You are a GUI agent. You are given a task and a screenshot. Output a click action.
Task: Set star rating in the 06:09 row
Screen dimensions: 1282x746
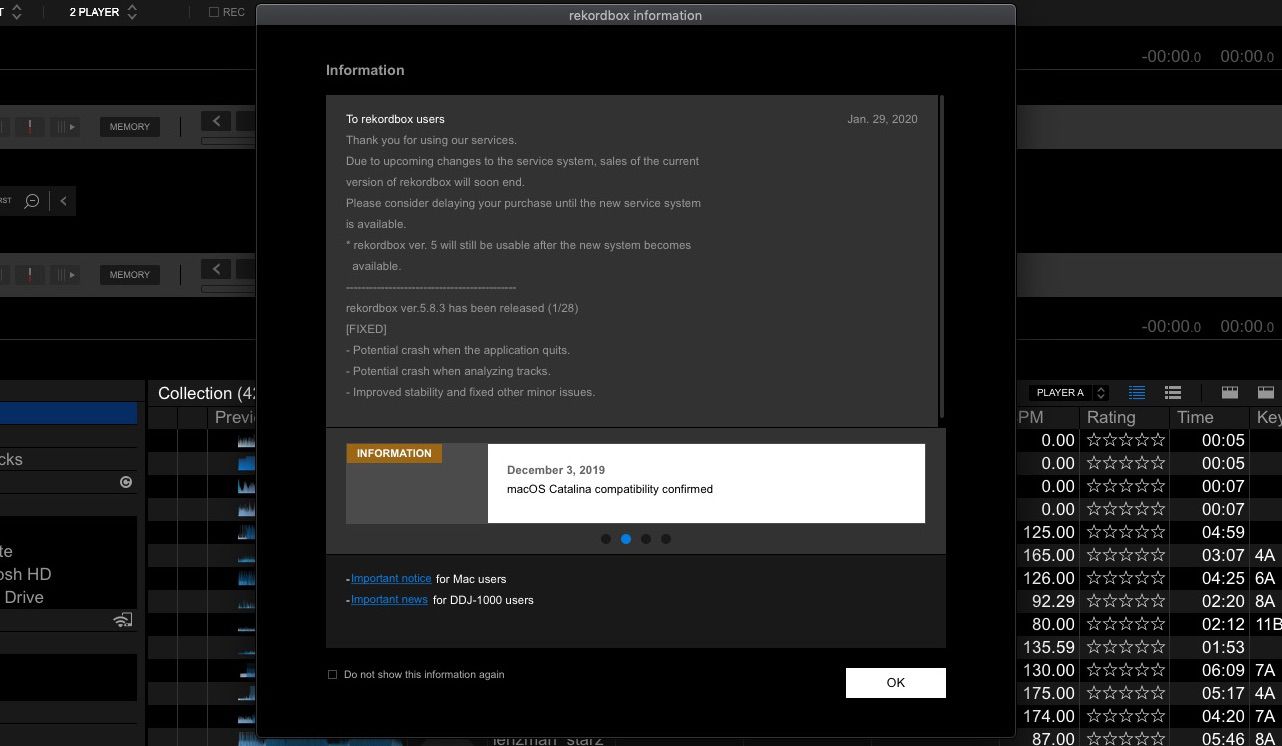click(x=1126, y=670)
